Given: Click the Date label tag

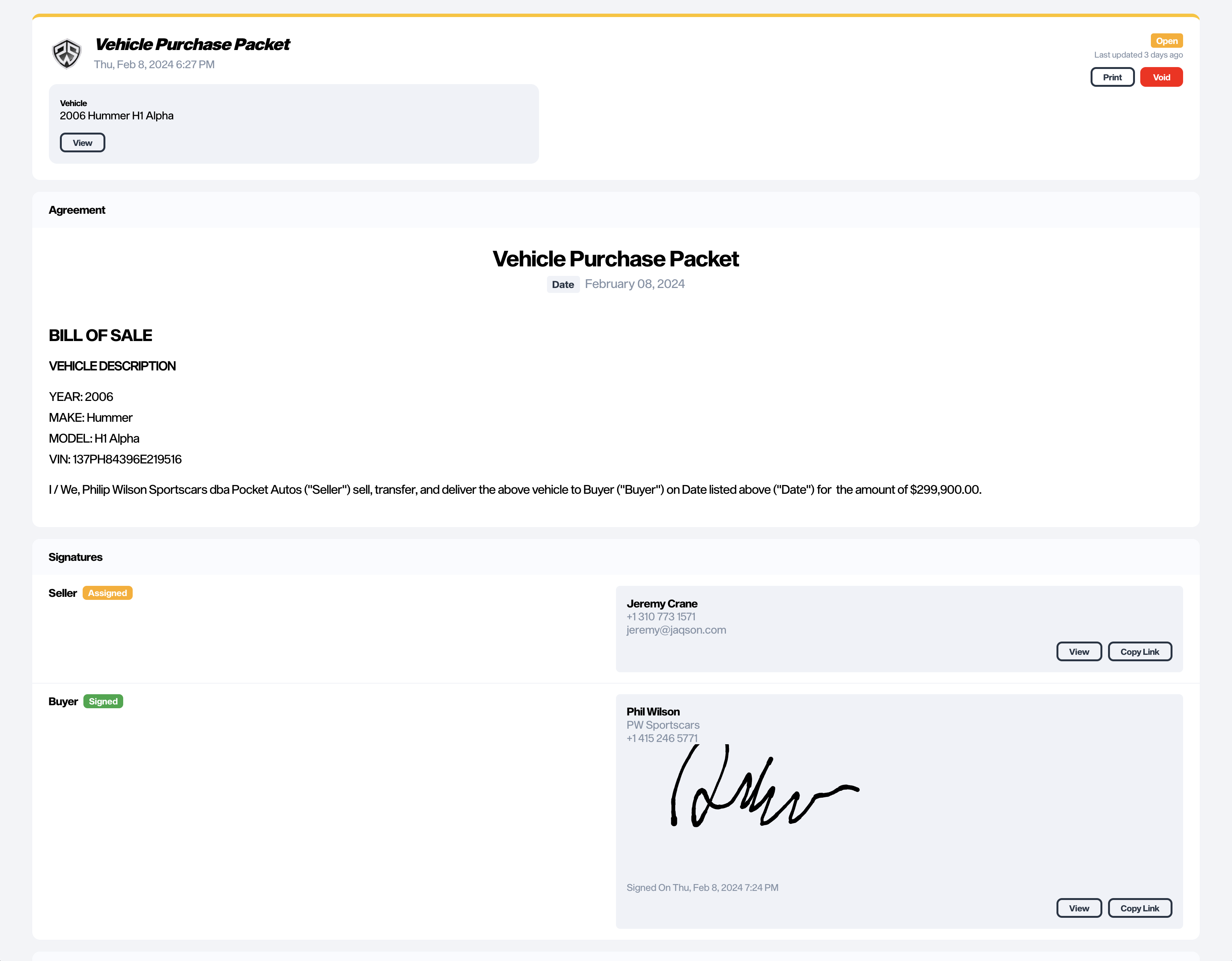Looking at the screenshot, I should 563,284.
